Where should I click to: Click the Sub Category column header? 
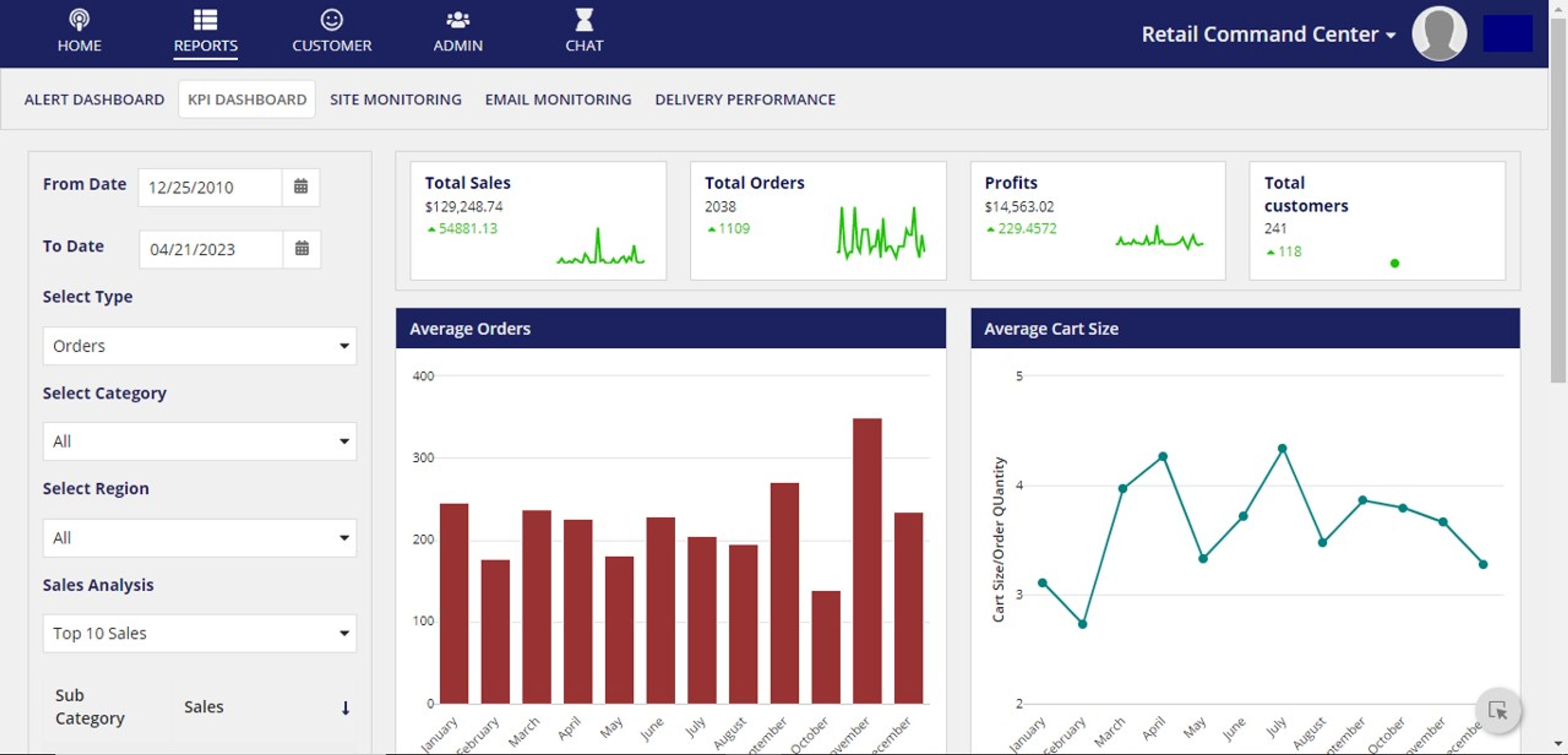(x=89, y=706)
